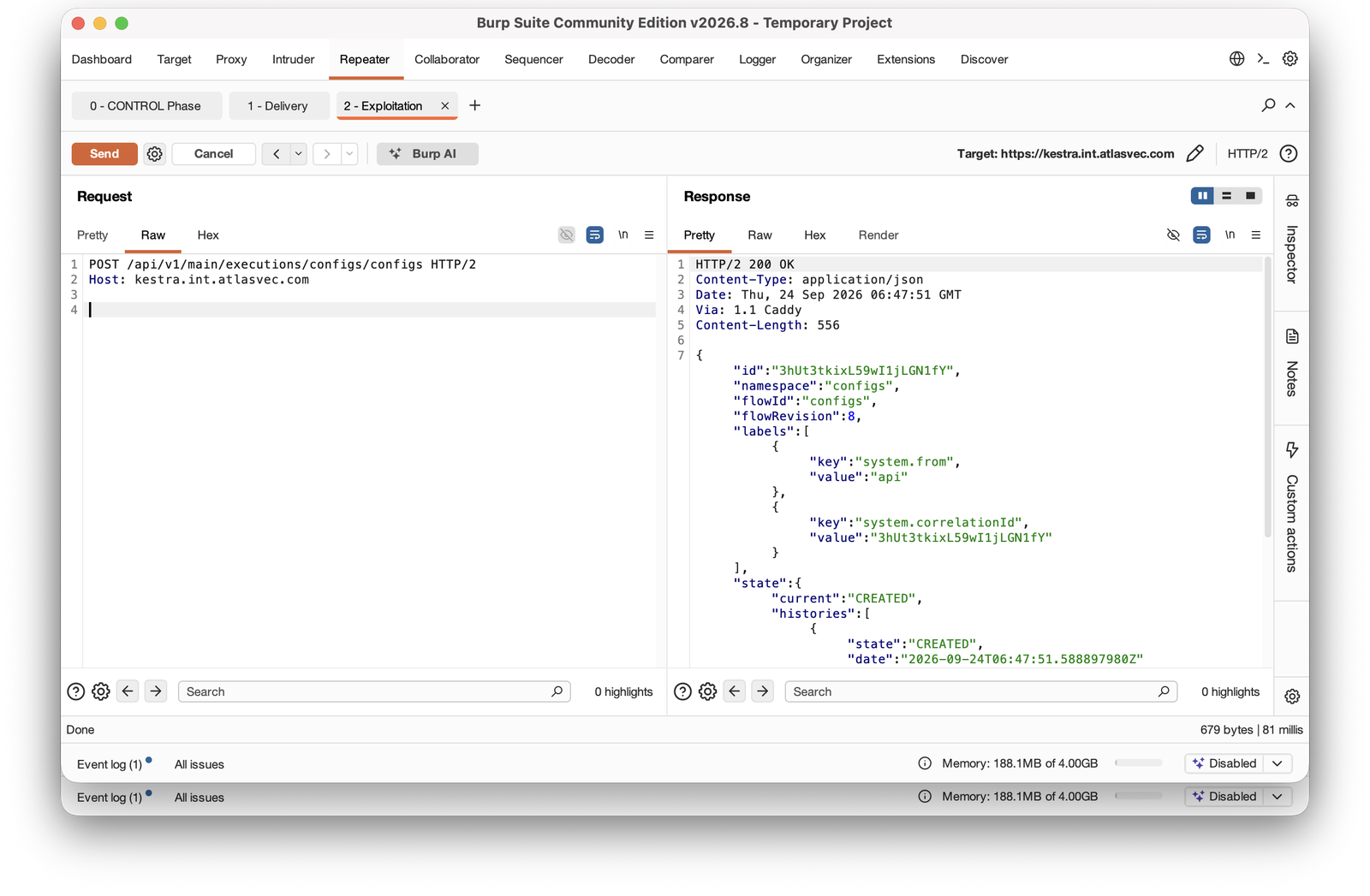Edit target with the pencil icon

coord(1194,154)
